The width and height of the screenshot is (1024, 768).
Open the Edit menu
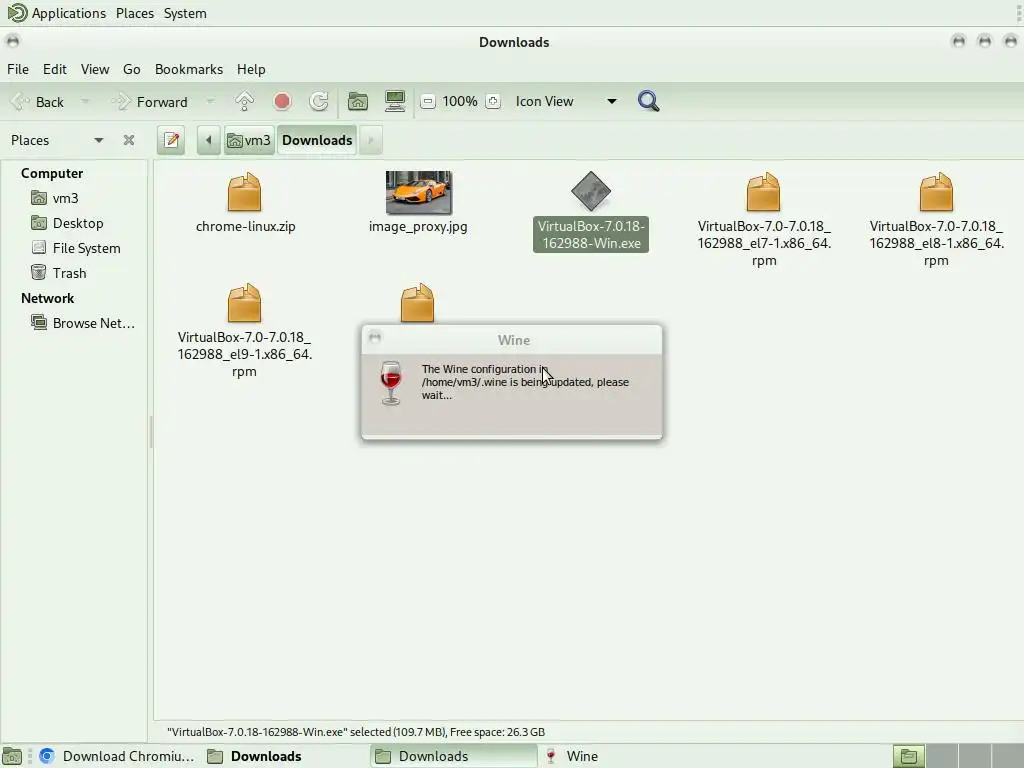[x=55, y=69]
